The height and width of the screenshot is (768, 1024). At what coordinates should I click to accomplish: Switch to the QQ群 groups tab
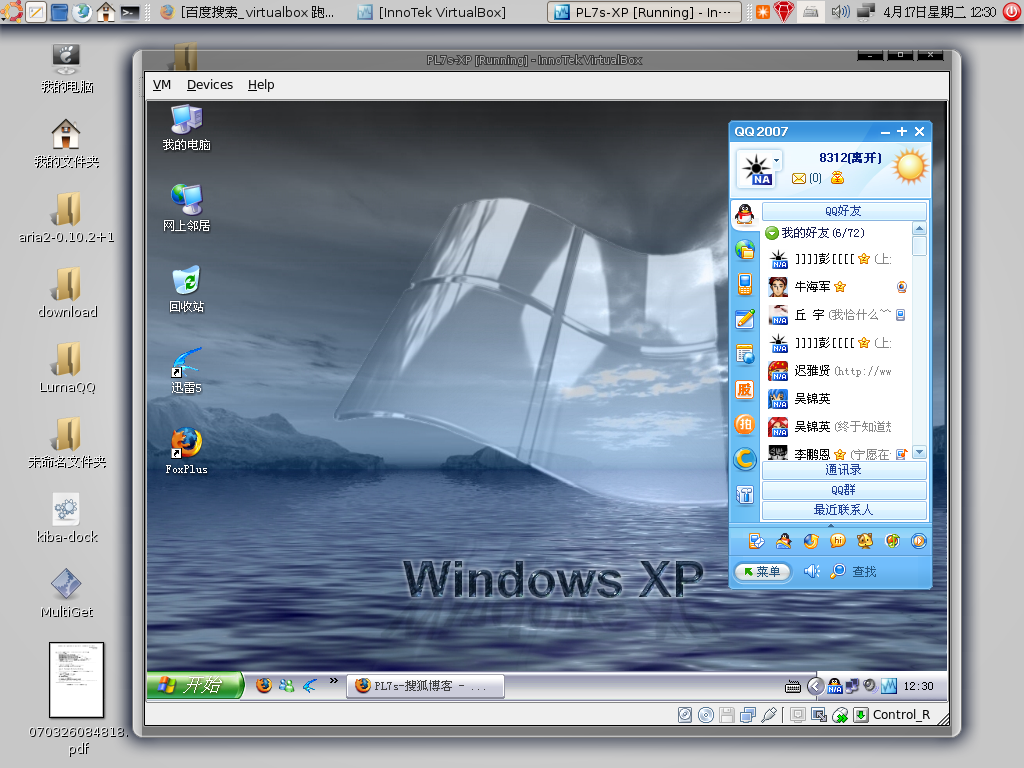[844, 490]
